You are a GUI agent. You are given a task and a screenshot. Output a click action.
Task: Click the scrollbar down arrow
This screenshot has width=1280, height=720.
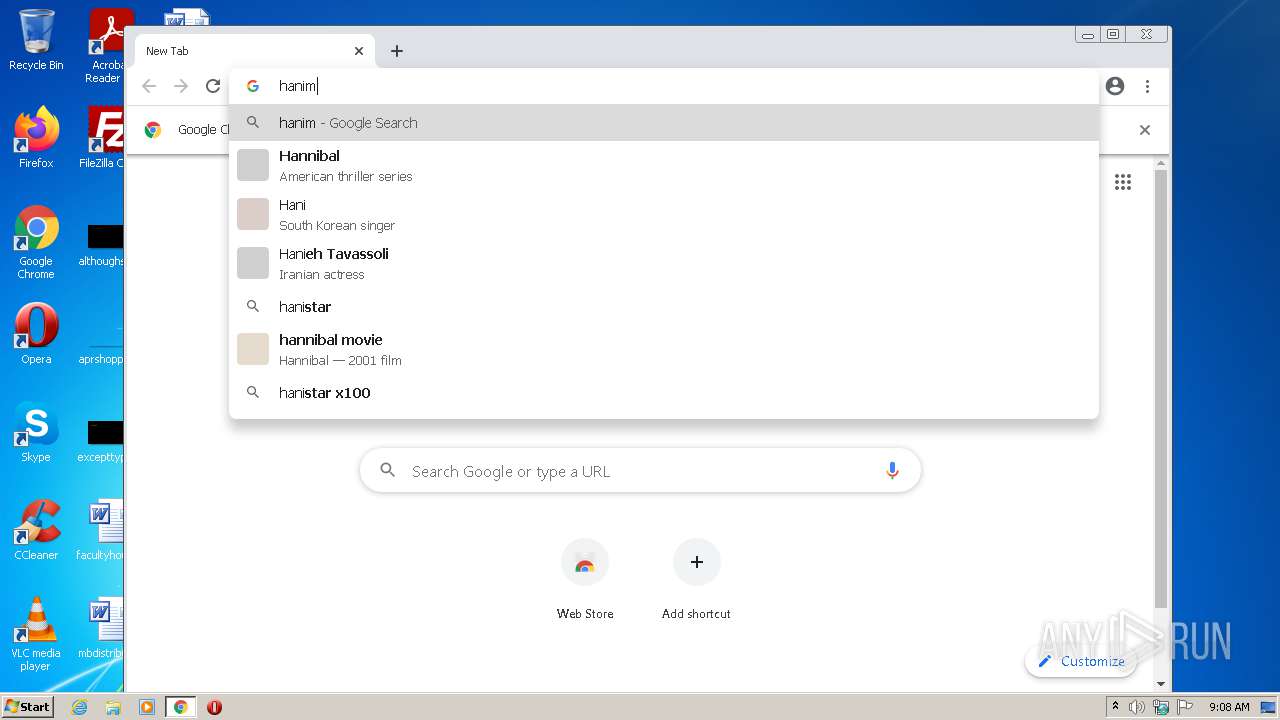tap(1161, 684)
